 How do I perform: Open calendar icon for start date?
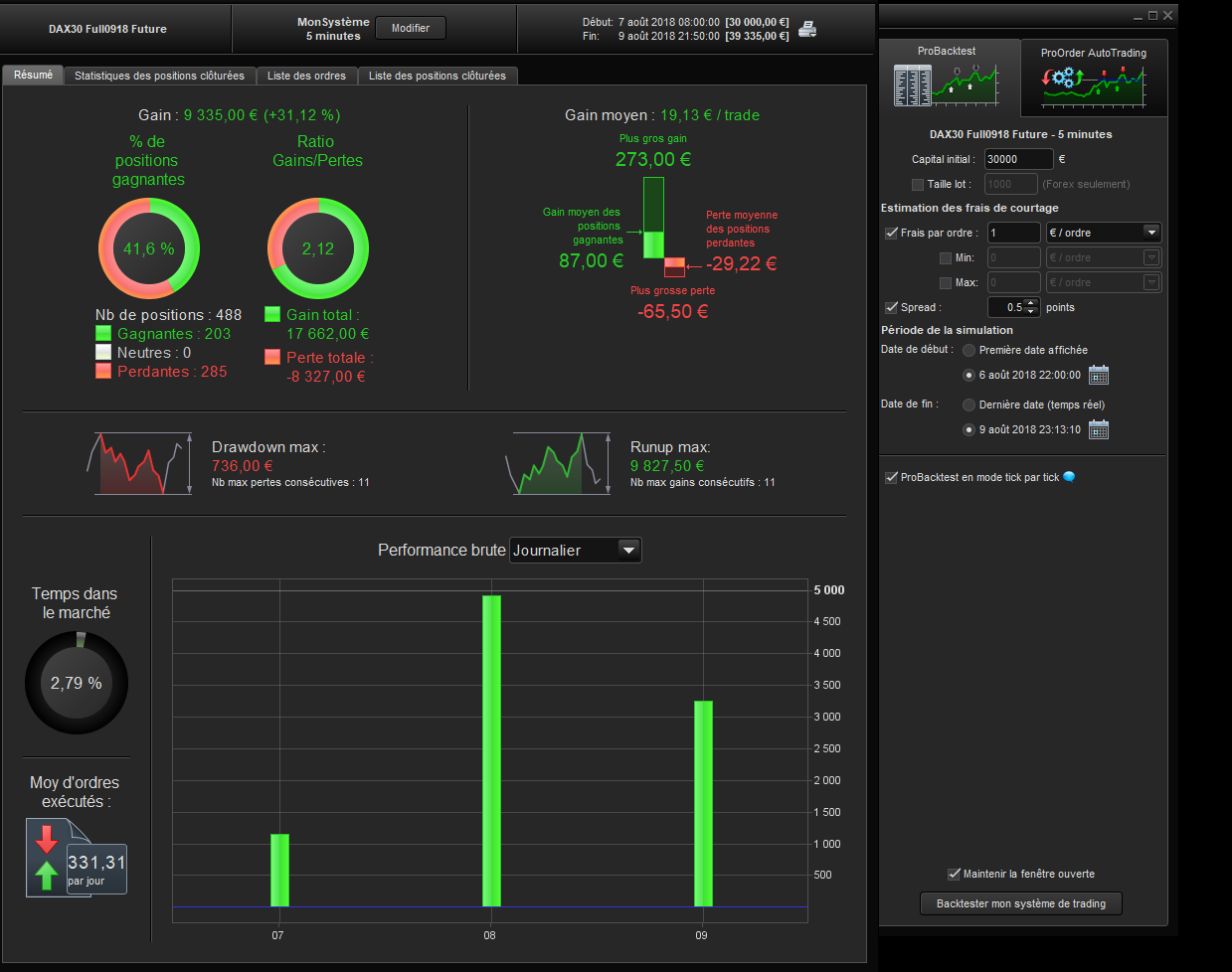(1099, 375)
